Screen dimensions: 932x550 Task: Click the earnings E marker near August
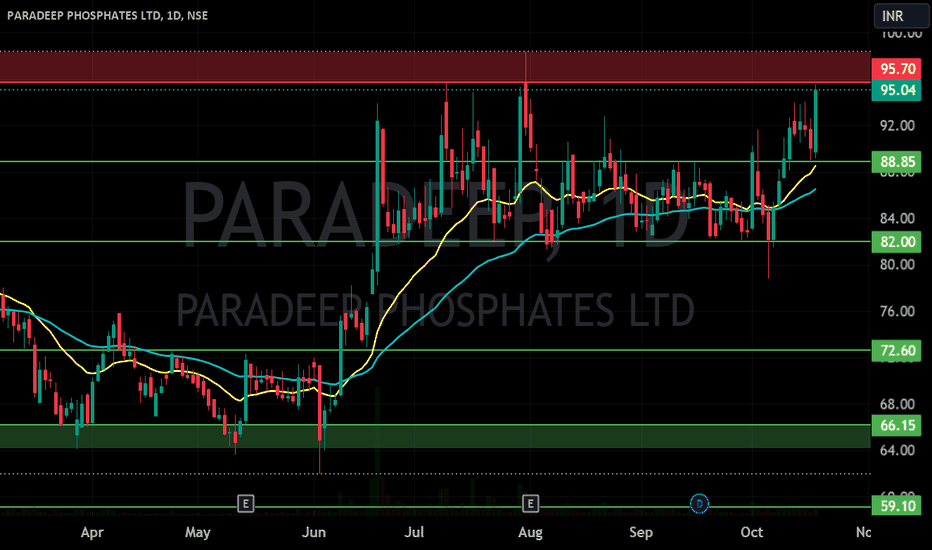click(x=530, y=504)
